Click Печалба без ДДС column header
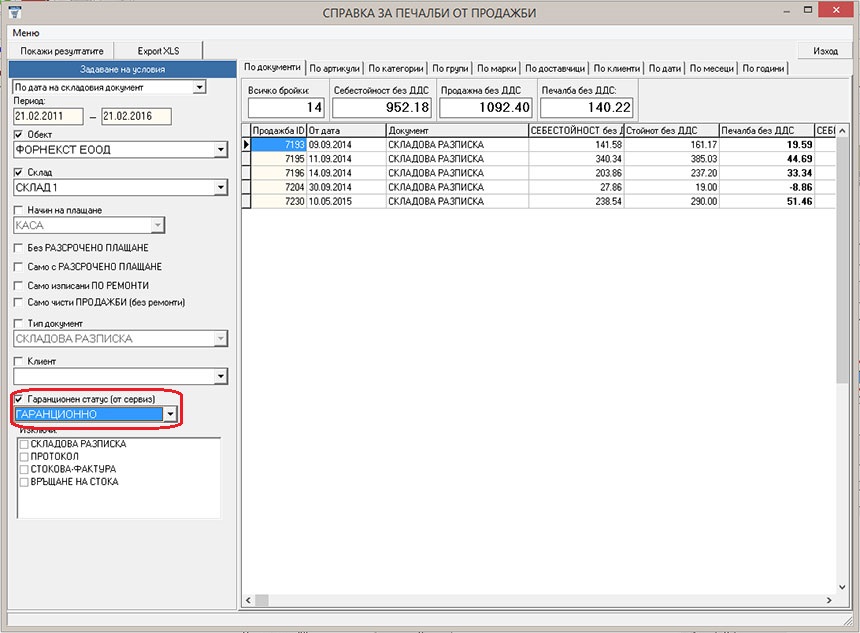Viewport: 860px width, 633px height. 766,131
